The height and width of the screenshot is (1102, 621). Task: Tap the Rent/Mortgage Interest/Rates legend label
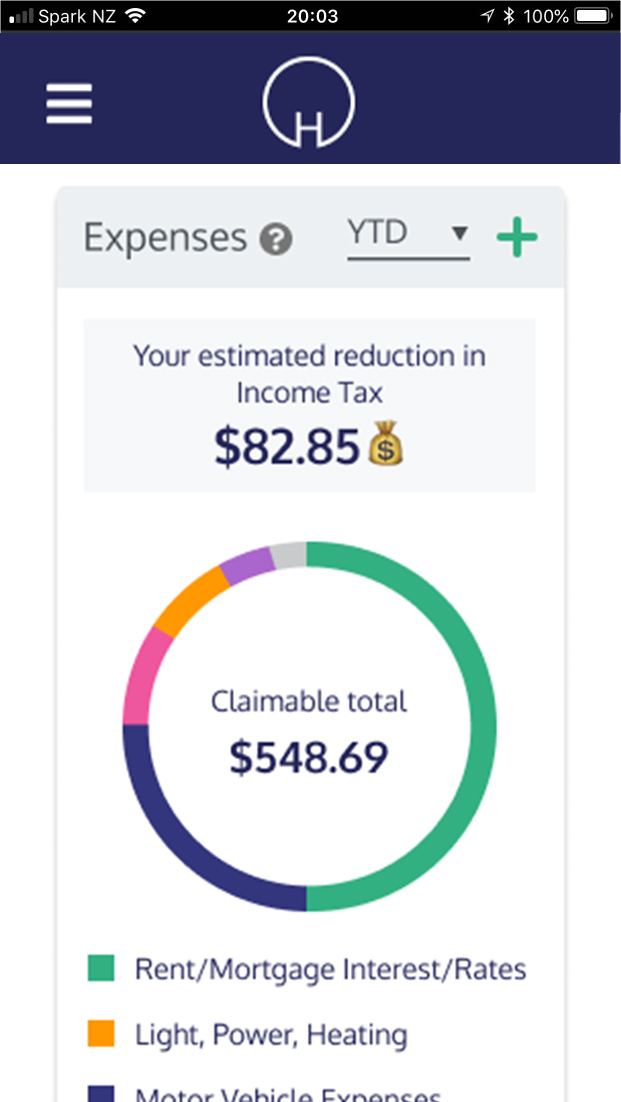click(x=330, y=969)
